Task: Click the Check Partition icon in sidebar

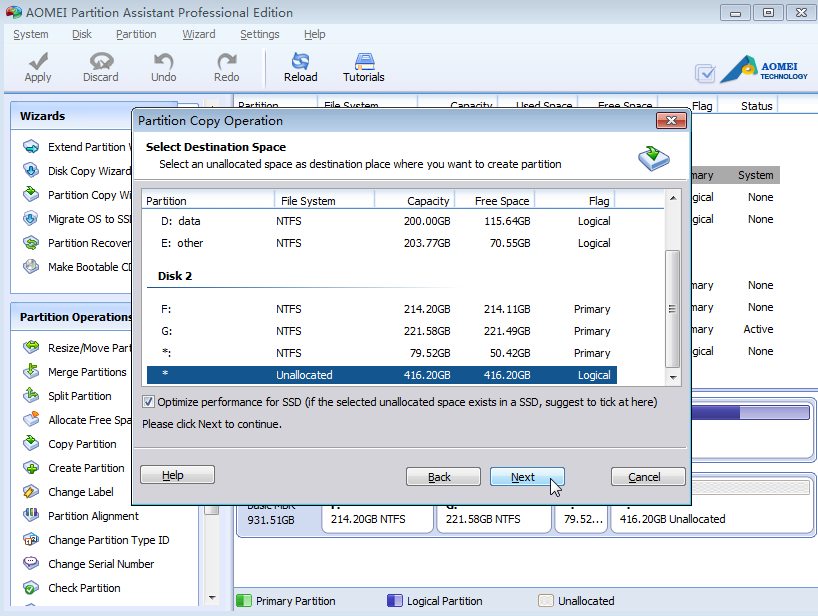Action: (x=31, y=588)
